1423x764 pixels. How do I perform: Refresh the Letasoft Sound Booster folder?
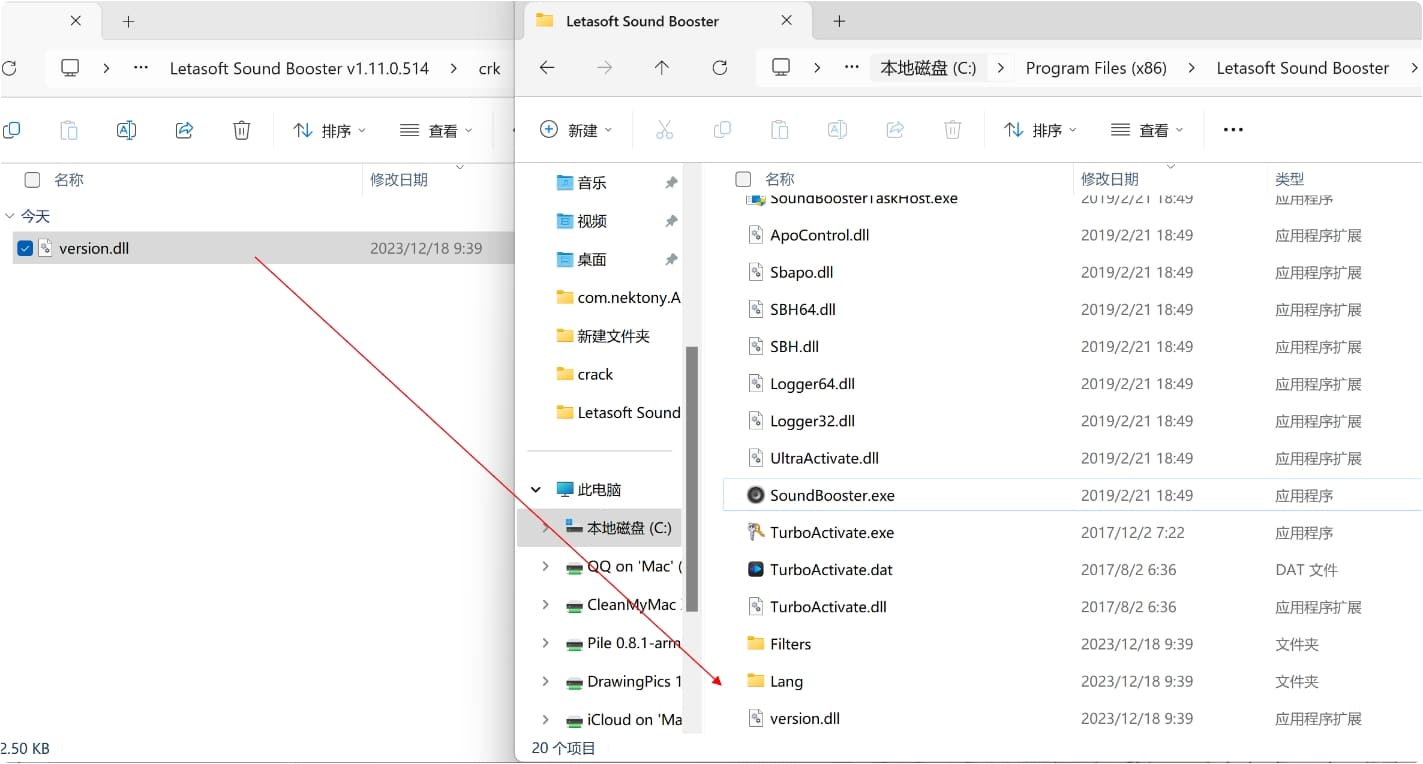click(x=719, y=68)
